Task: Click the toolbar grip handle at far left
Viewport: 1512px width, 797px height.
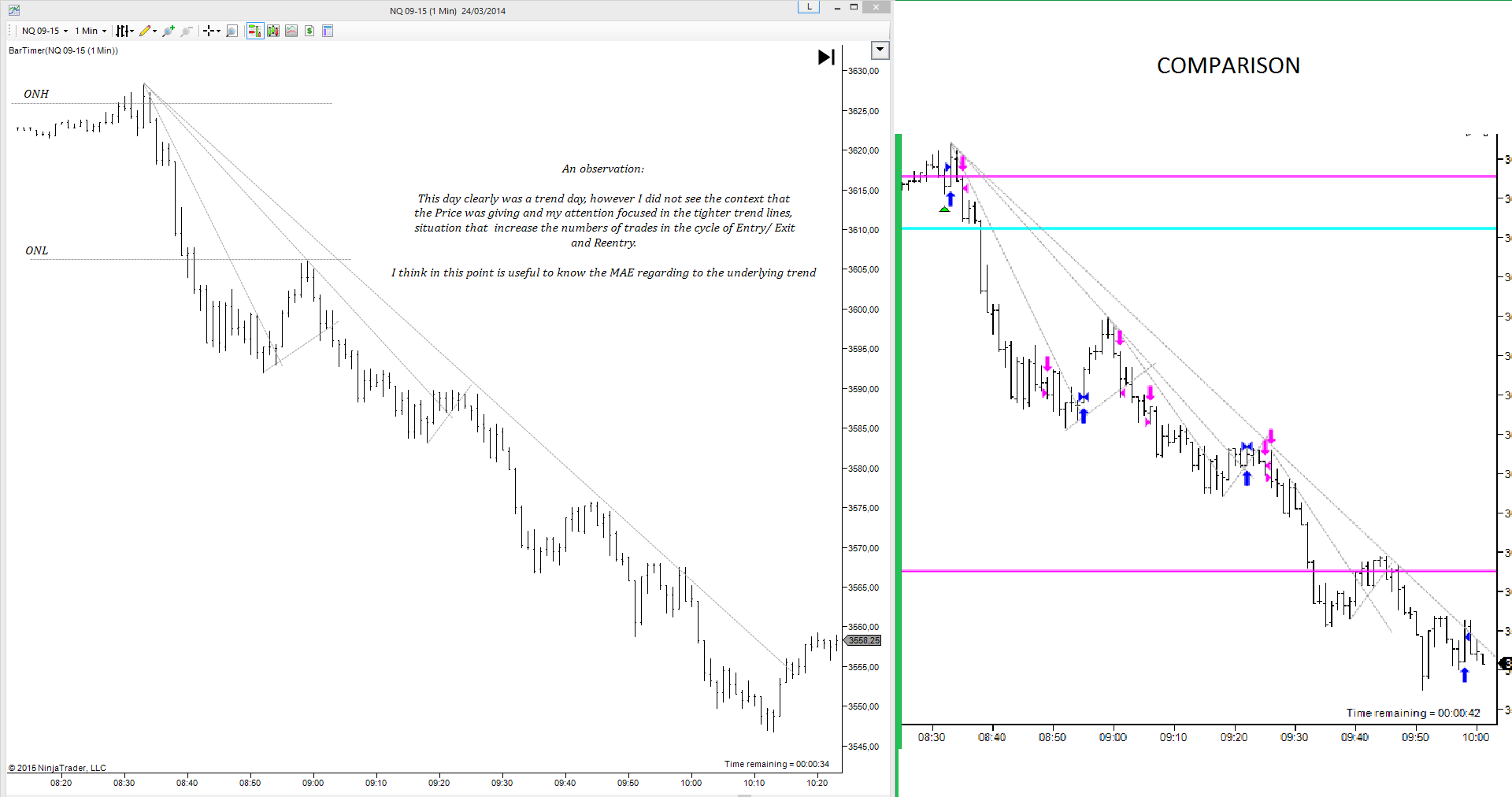Action: point(11,31)
